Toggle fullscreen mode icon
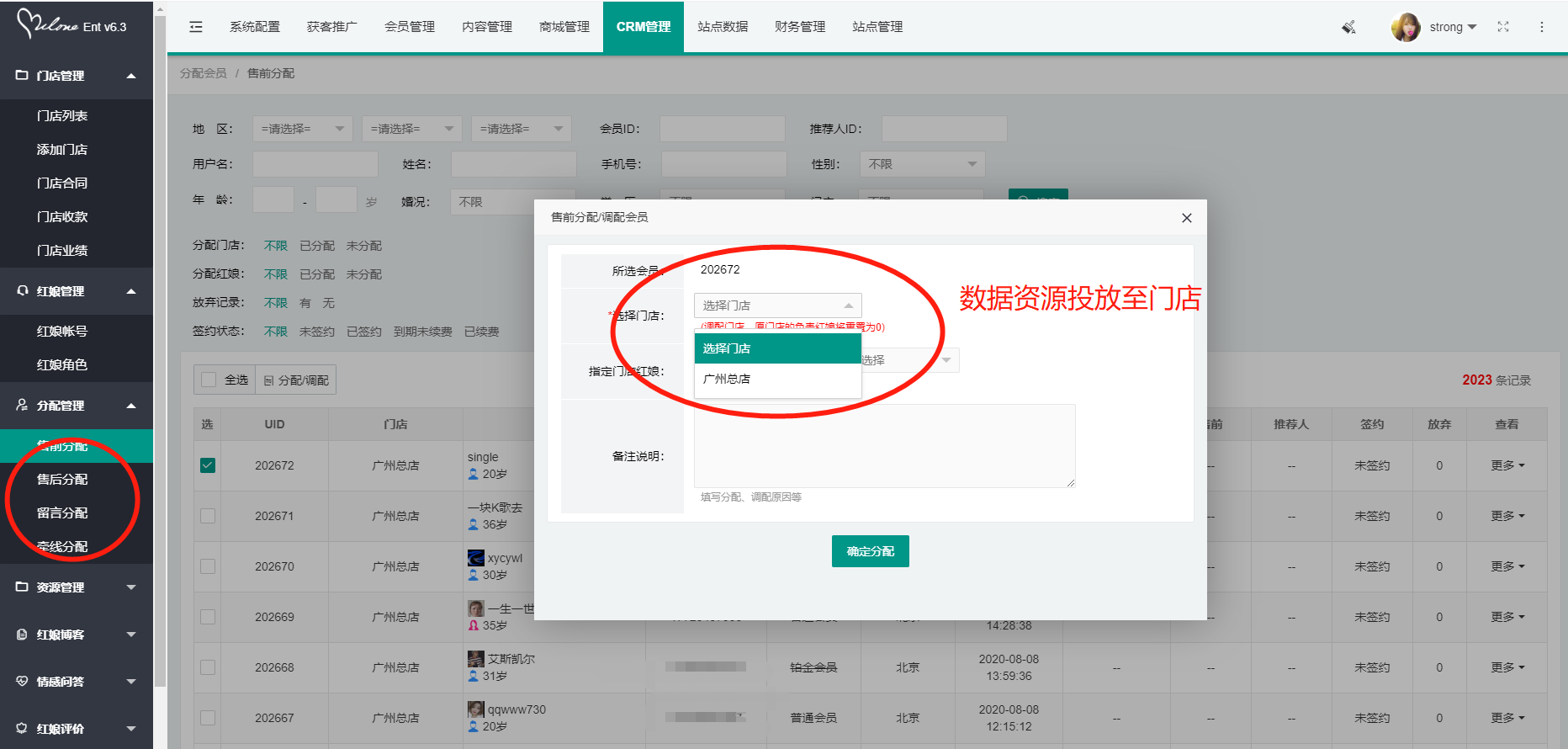The image size is (1568, 749). [x=1503, y=27]
